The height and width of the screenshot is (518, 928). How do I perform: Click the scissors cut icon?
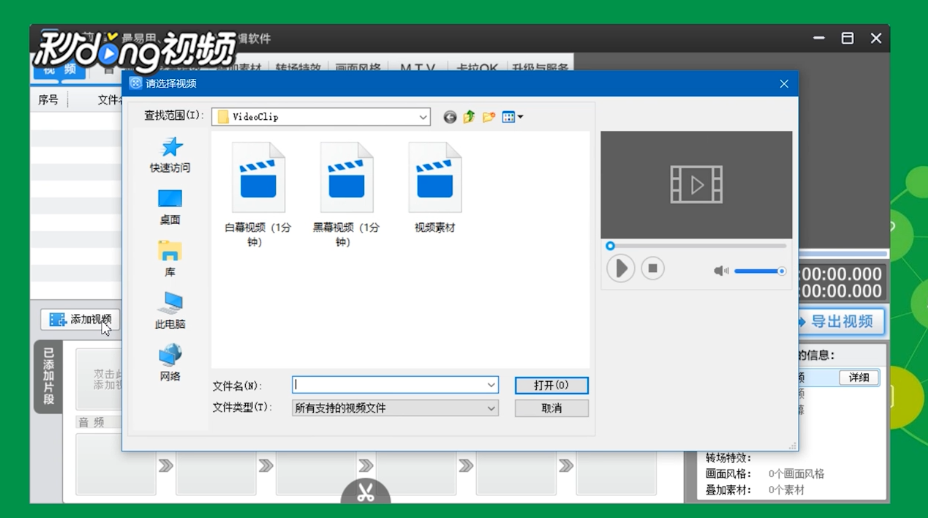coord(366,493)
